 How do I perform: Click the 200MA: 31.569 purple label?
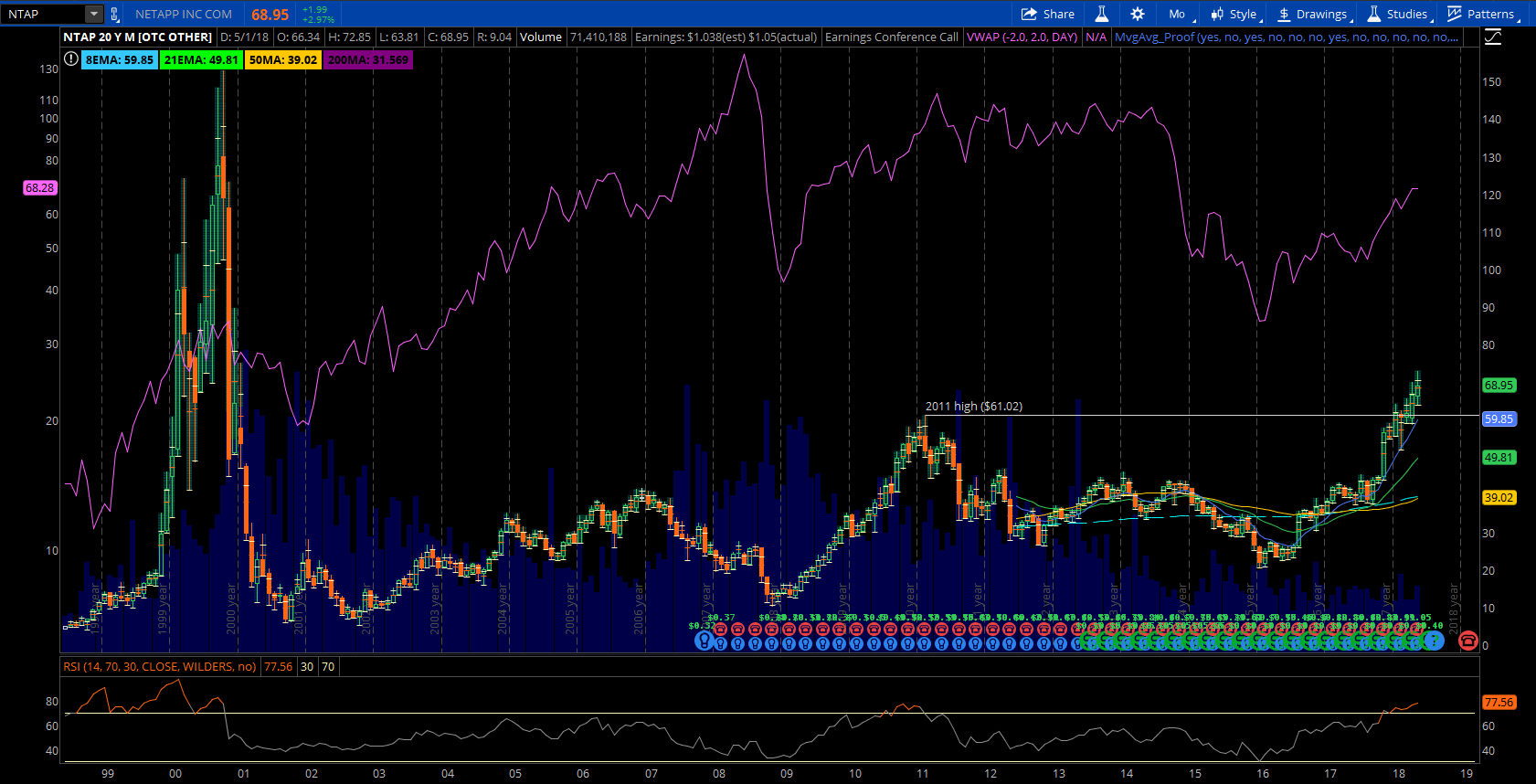[368, 59]
